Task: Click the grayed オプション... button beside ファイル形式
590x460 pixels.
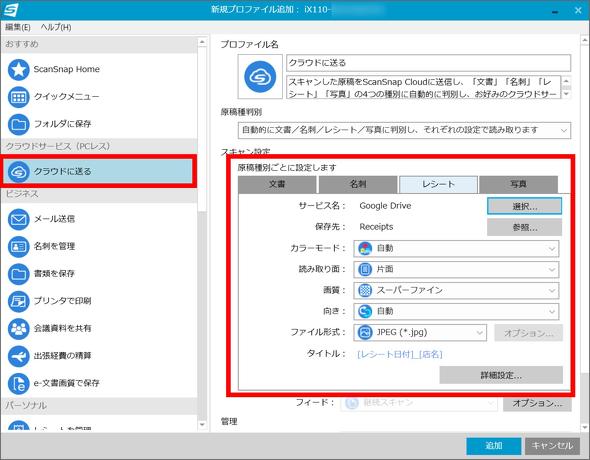Action: [528, 333]
